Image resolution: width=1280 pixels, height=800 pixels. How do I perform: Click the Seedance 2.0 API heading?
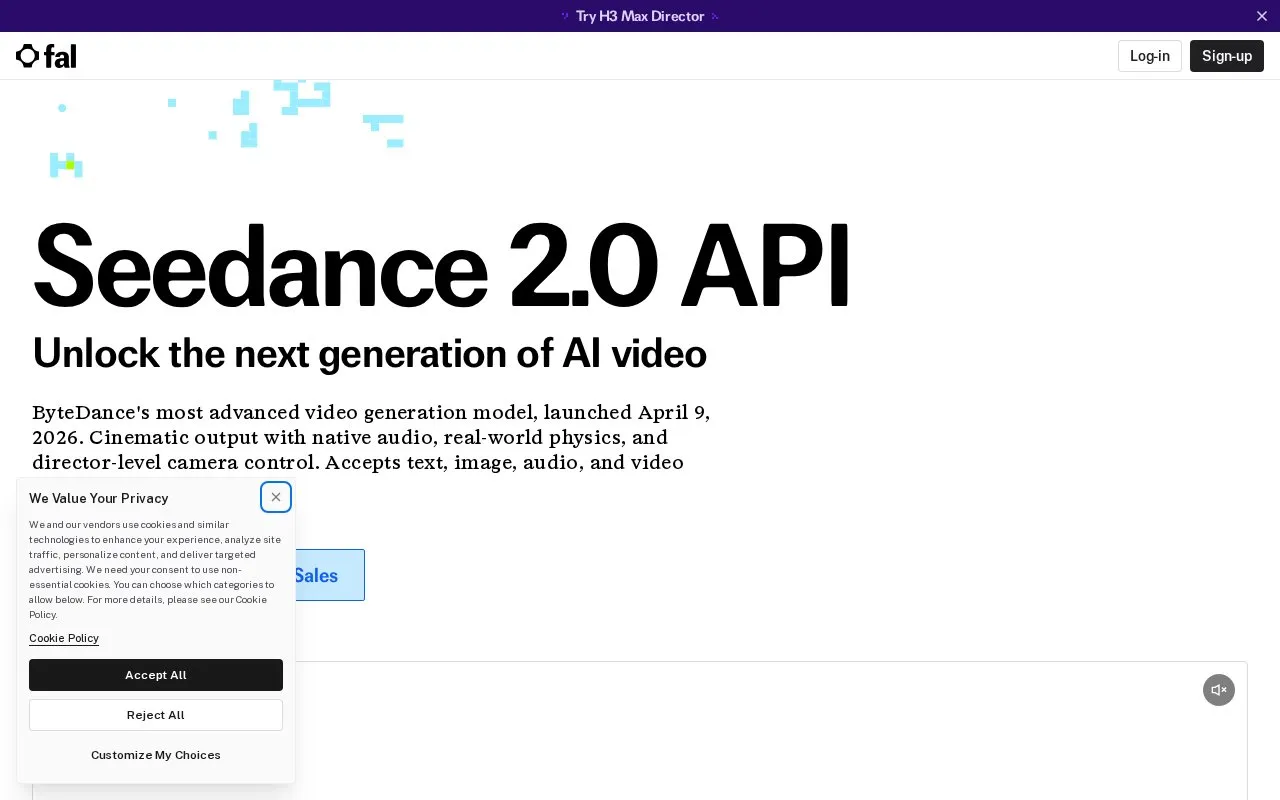tap(441, 266)
